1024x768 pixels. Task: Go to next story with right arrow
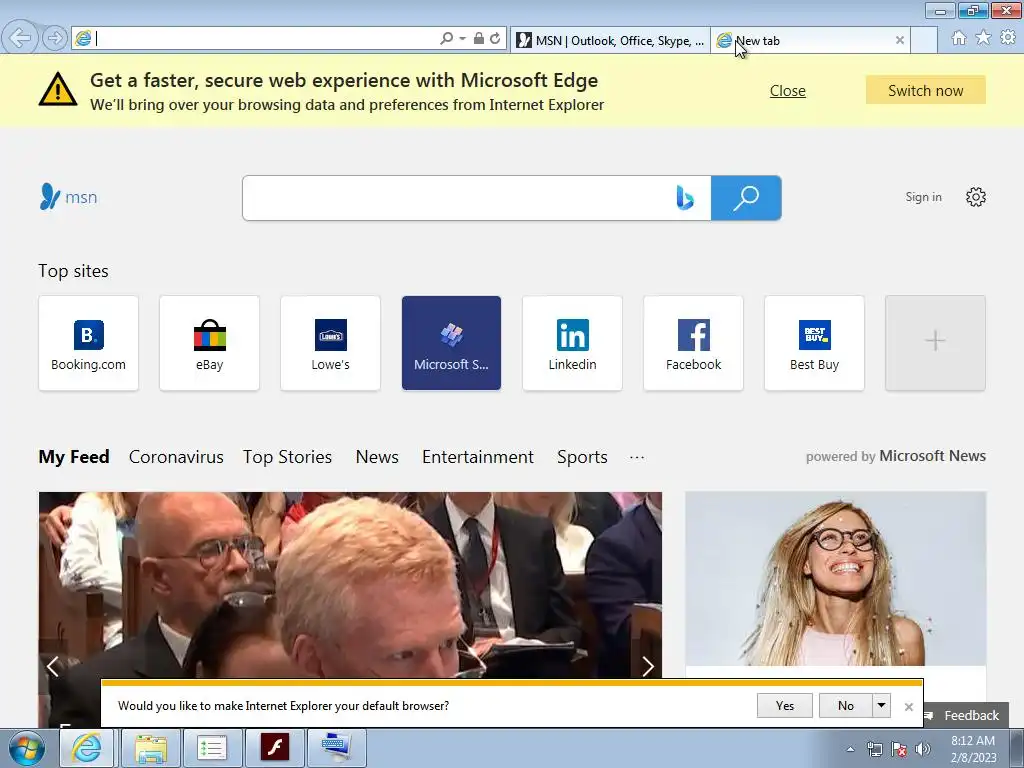click(647, 666)
